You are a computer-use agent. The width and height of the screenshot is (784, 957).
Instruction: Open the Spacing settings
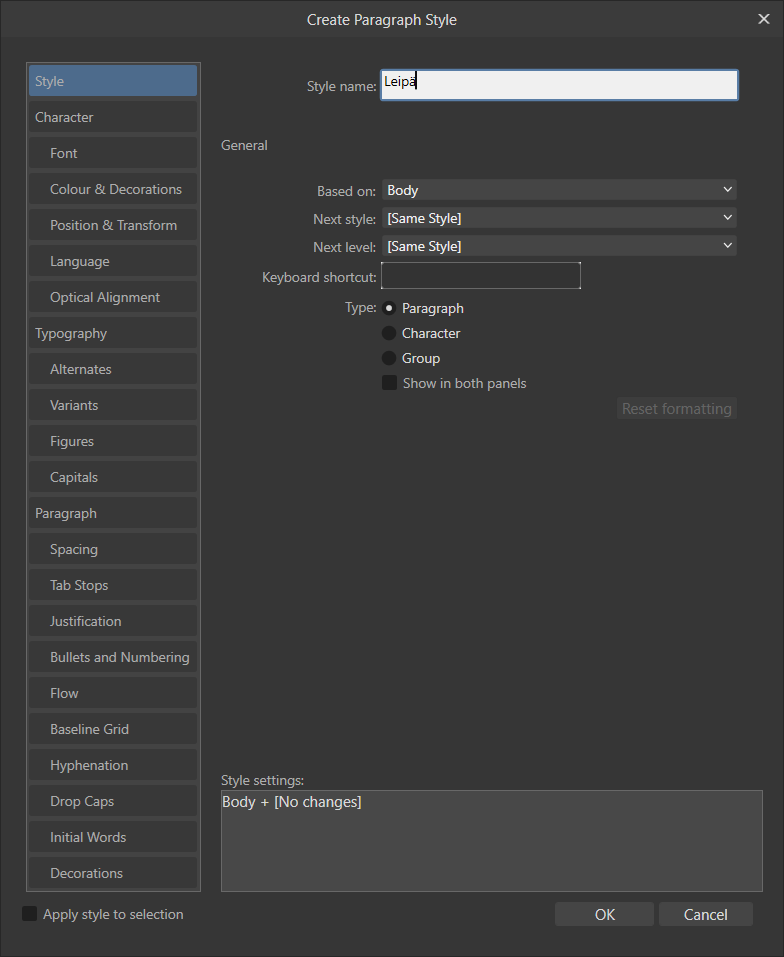(113, 549)
